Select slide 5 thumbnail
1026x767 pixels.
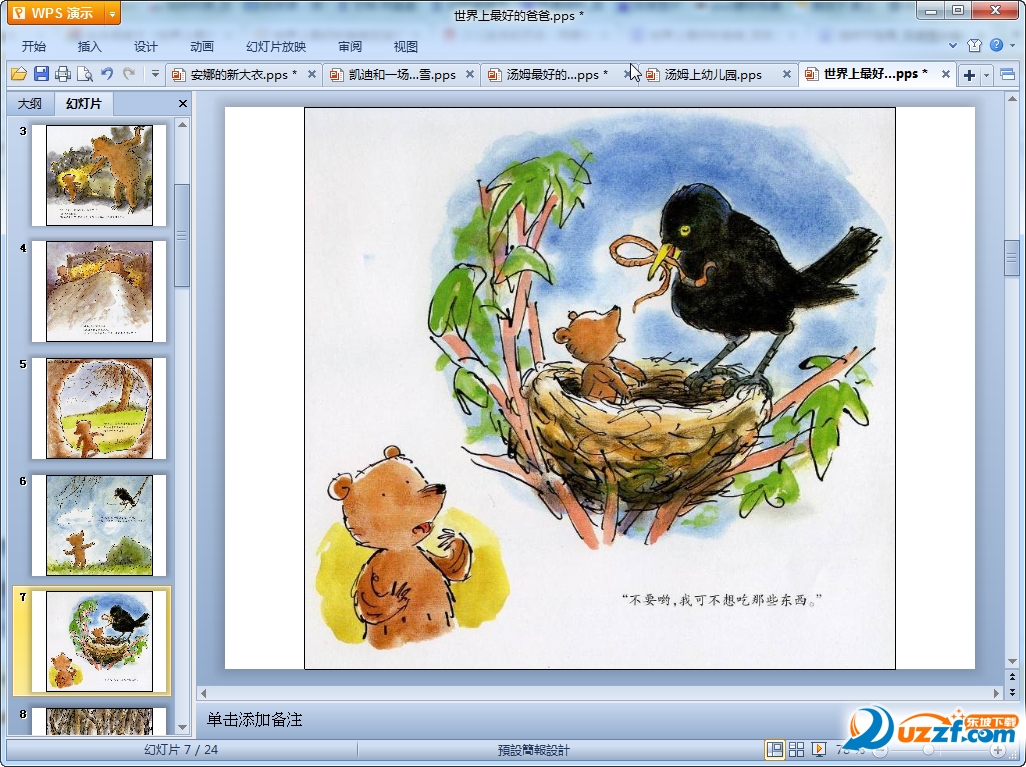point(99,408)
